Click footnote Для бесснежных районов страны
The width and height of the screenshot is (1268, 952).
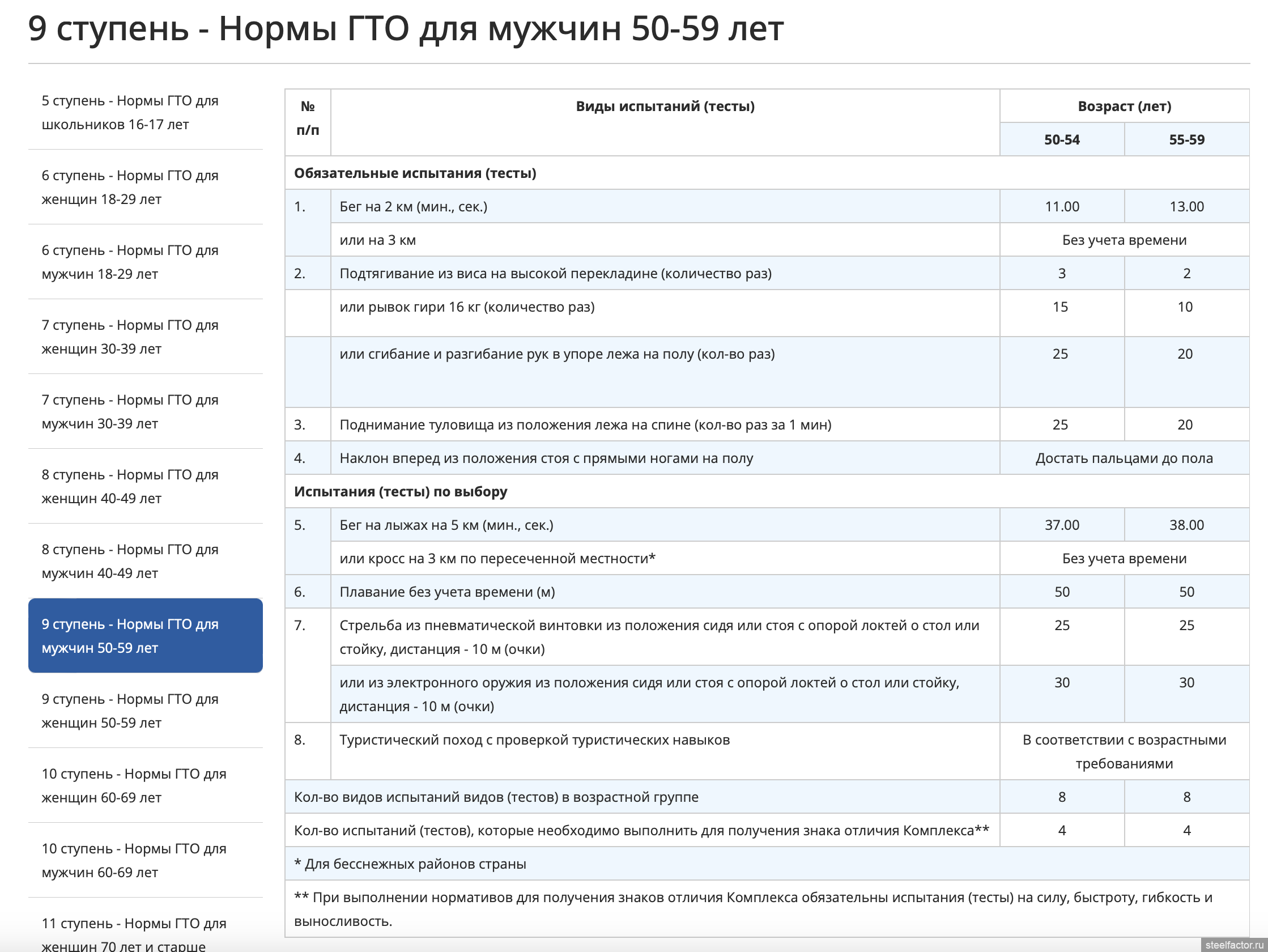(410, 864)
